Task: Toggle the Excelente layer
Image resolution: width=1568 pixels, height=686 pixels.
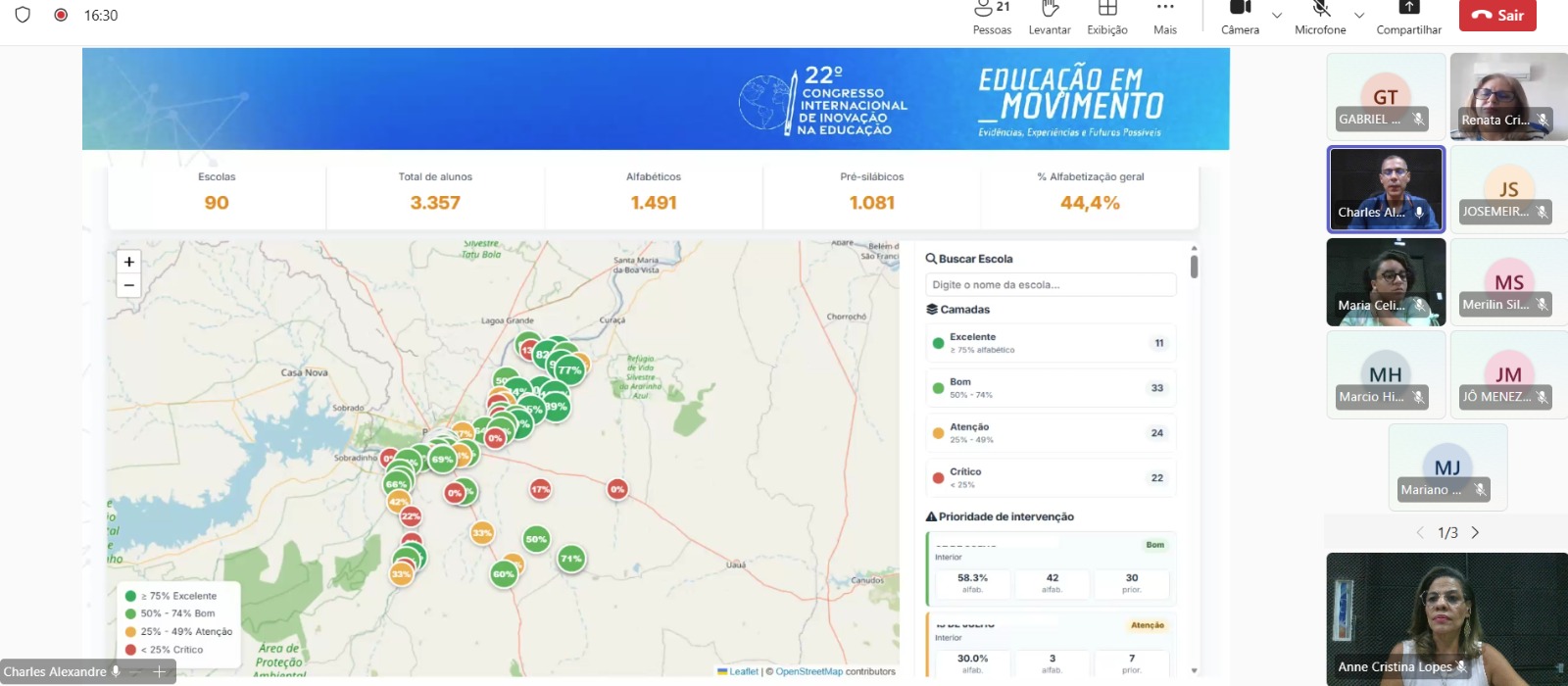Action: pyautogui.click(x=1051, y=343)
